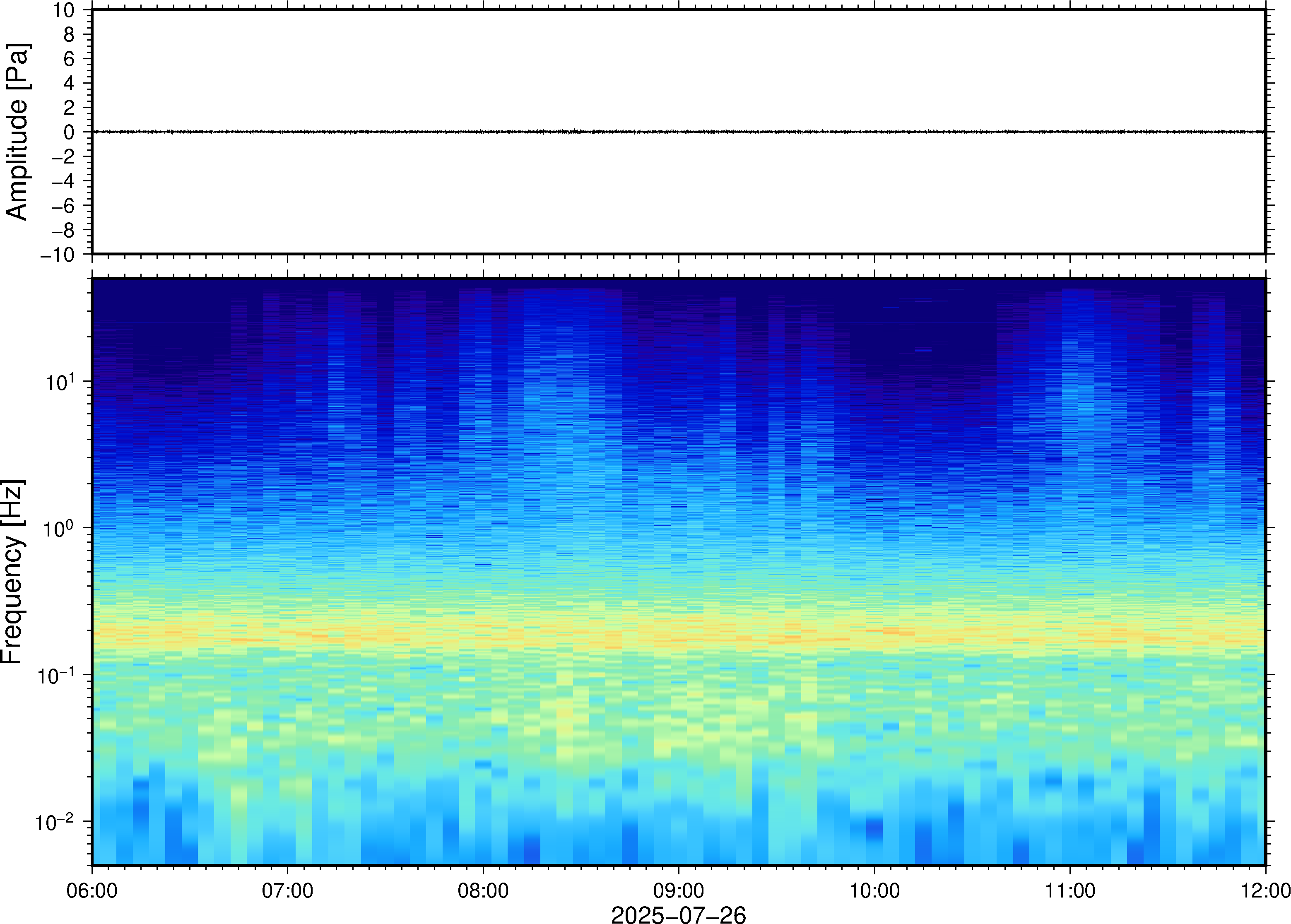The width and height of the screenshot is (1291, 924).
Task: Click amplitude tick label -6
Action: pos(63,205)
